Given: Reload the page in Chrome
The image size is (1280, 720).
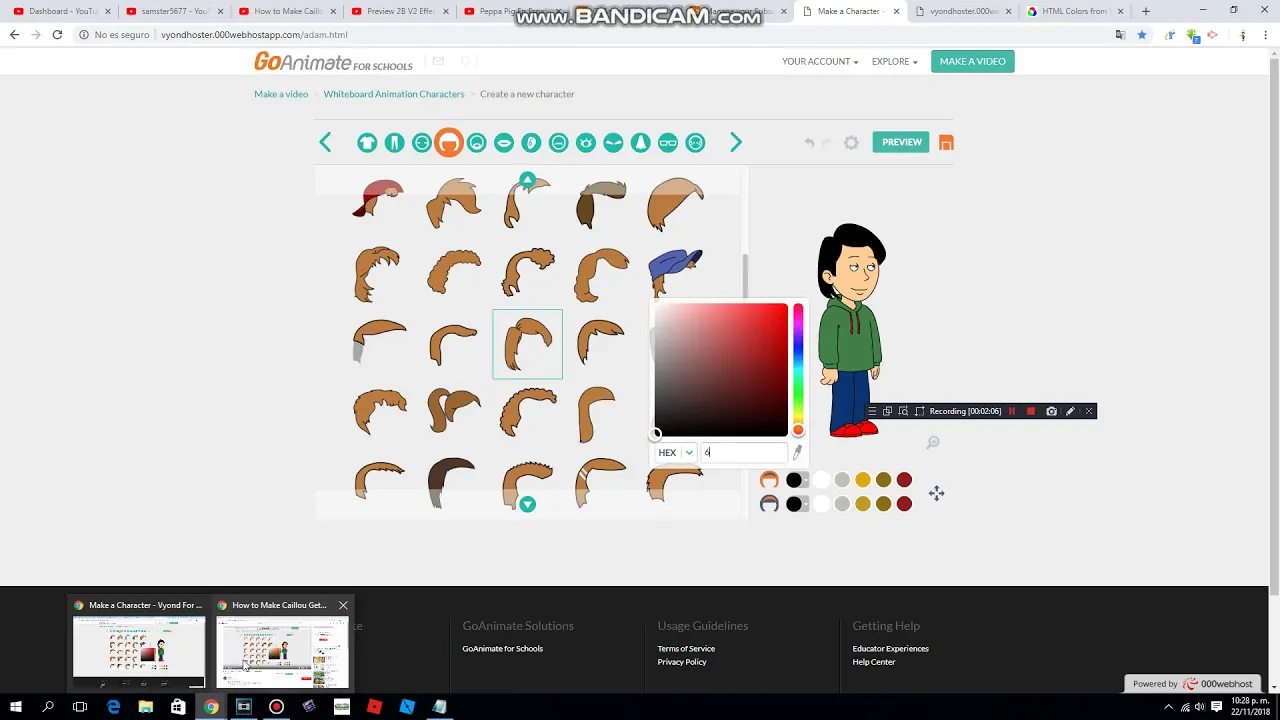Looking at the screenshot, I should (57, 34).
